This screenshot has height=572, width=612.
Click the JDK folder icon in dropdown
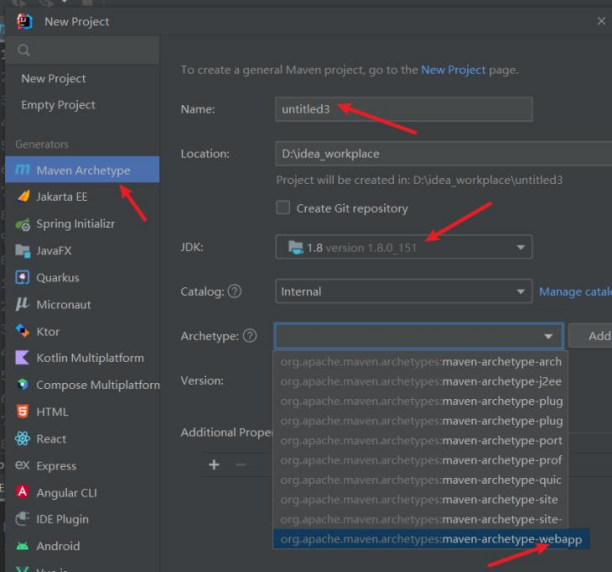295,247
